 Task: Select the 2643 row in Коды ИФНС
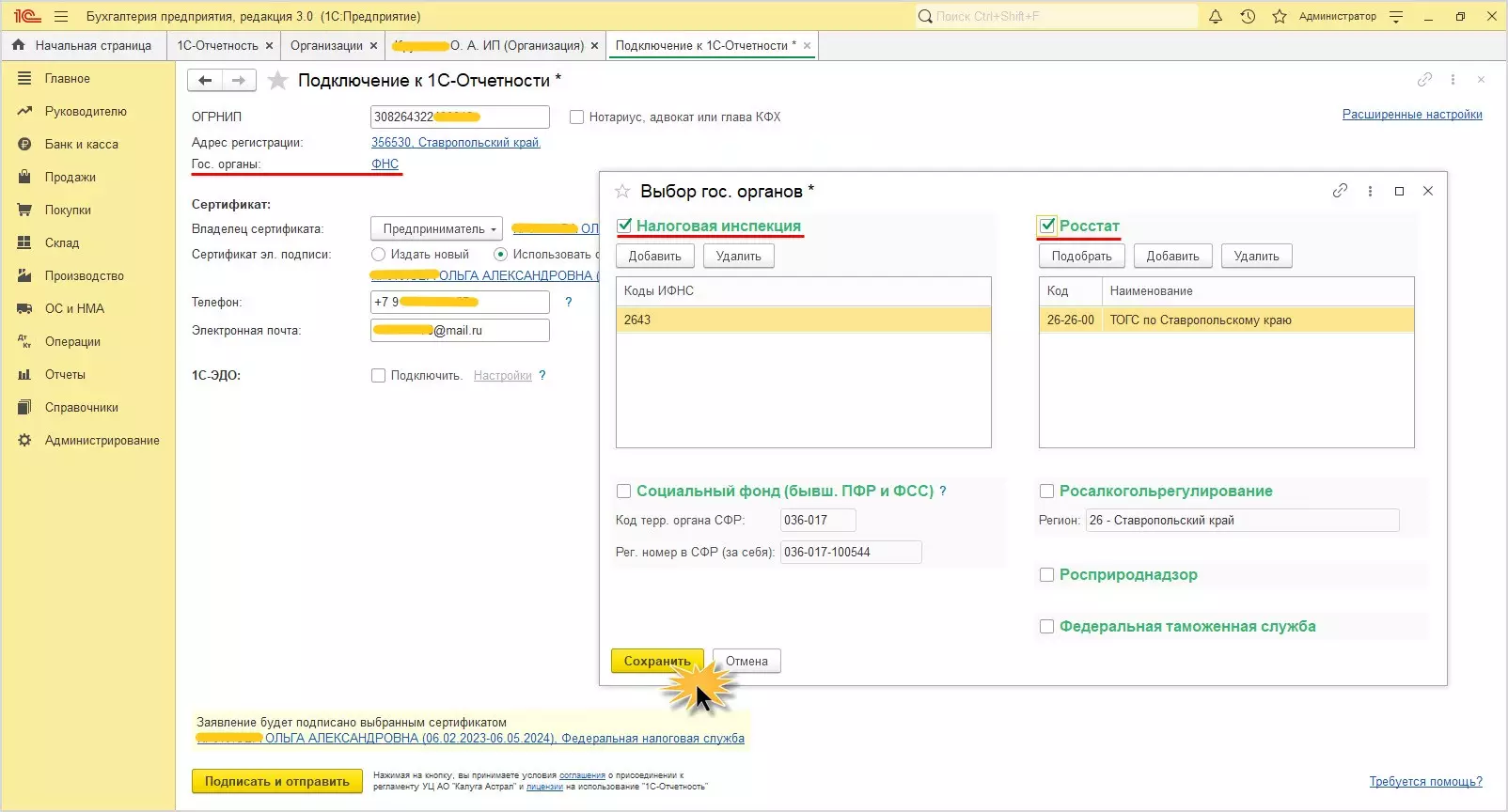point(804,320)
